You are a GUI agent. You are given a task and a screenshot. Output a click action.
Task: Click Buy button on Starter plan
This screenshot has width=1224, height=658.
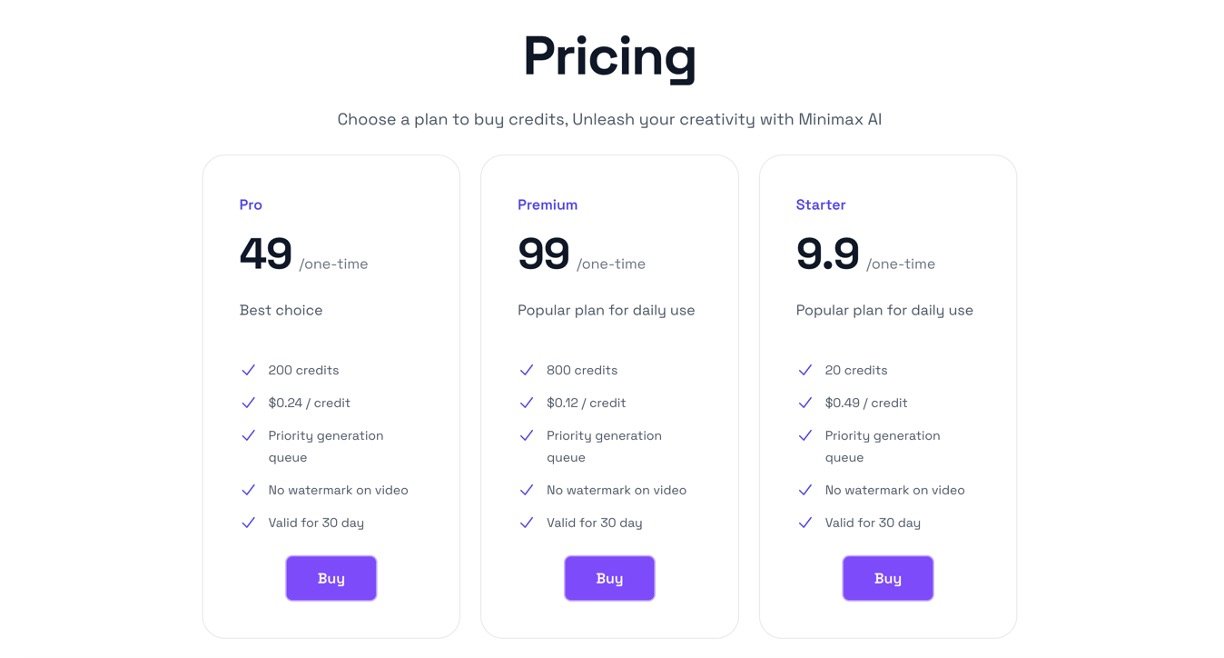[x=887, y=578]
